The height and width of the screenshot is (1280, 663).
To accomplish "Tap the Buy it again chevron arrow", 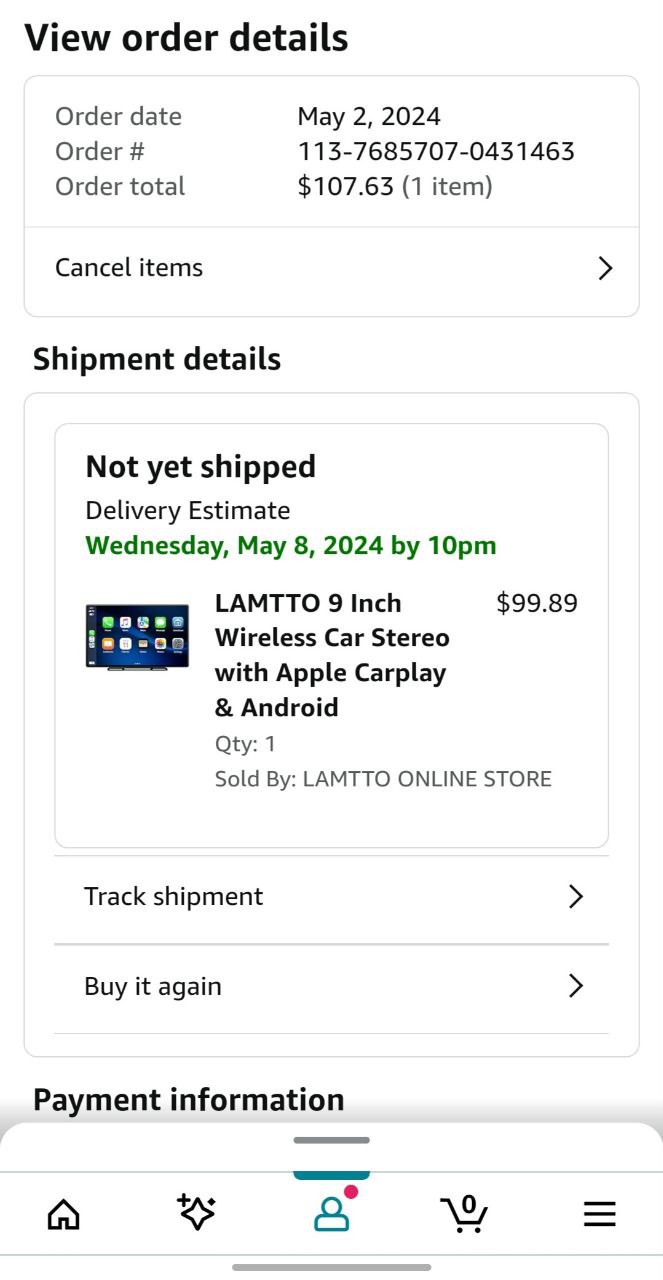I will pyautogui.click(x=575, y=987).
